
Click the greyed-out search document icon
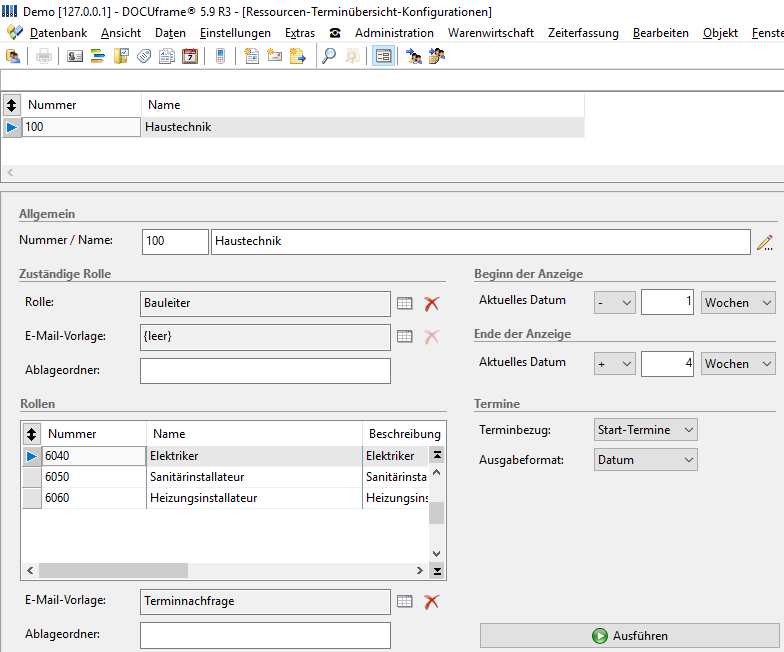tap(352, 56)
